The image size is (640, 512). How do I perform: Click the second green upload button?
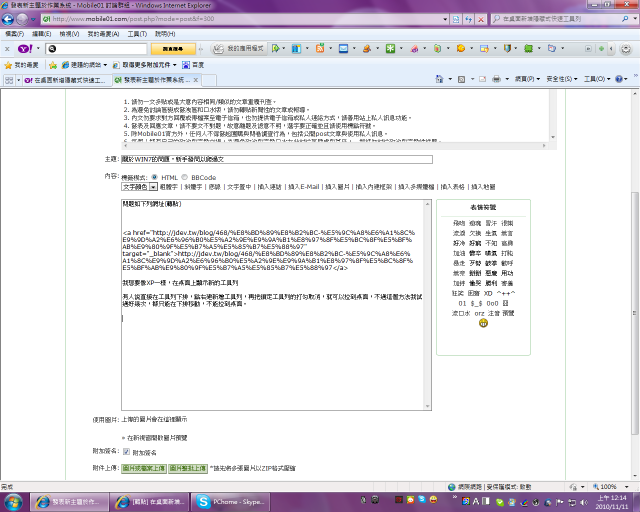point(188,468)
